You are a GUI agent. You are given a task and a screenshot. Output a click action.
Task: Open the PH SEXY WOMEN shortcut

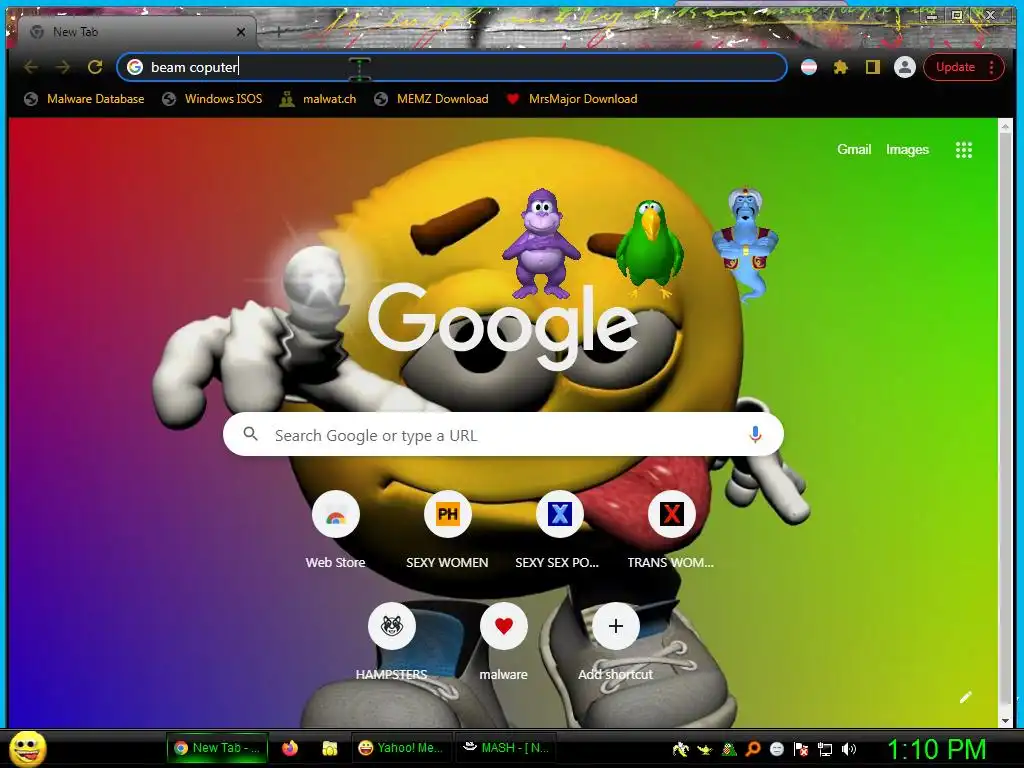click(x=447, y=514)
